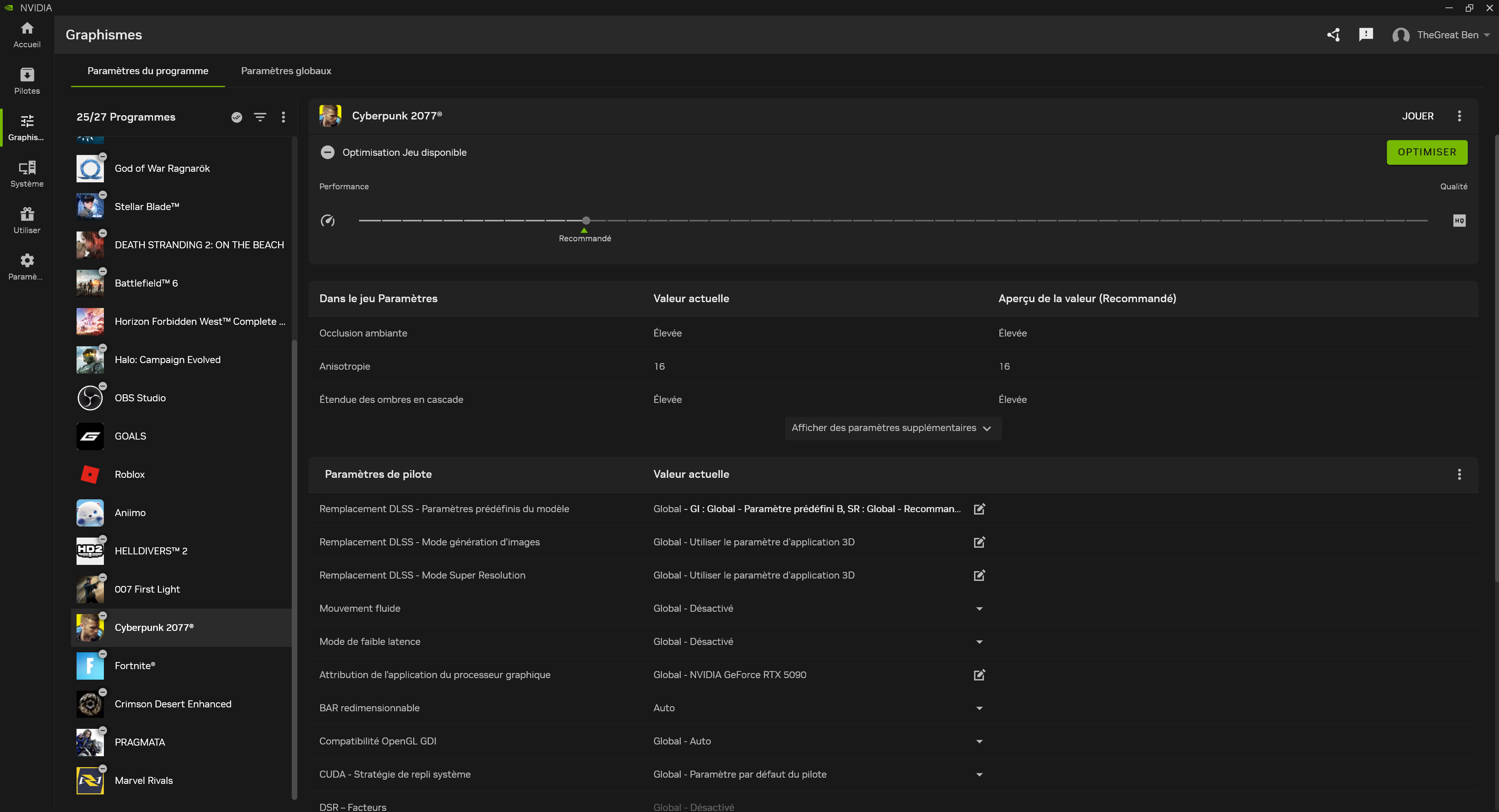
Task: Click the share icon in header
Action: (1333, 35)
